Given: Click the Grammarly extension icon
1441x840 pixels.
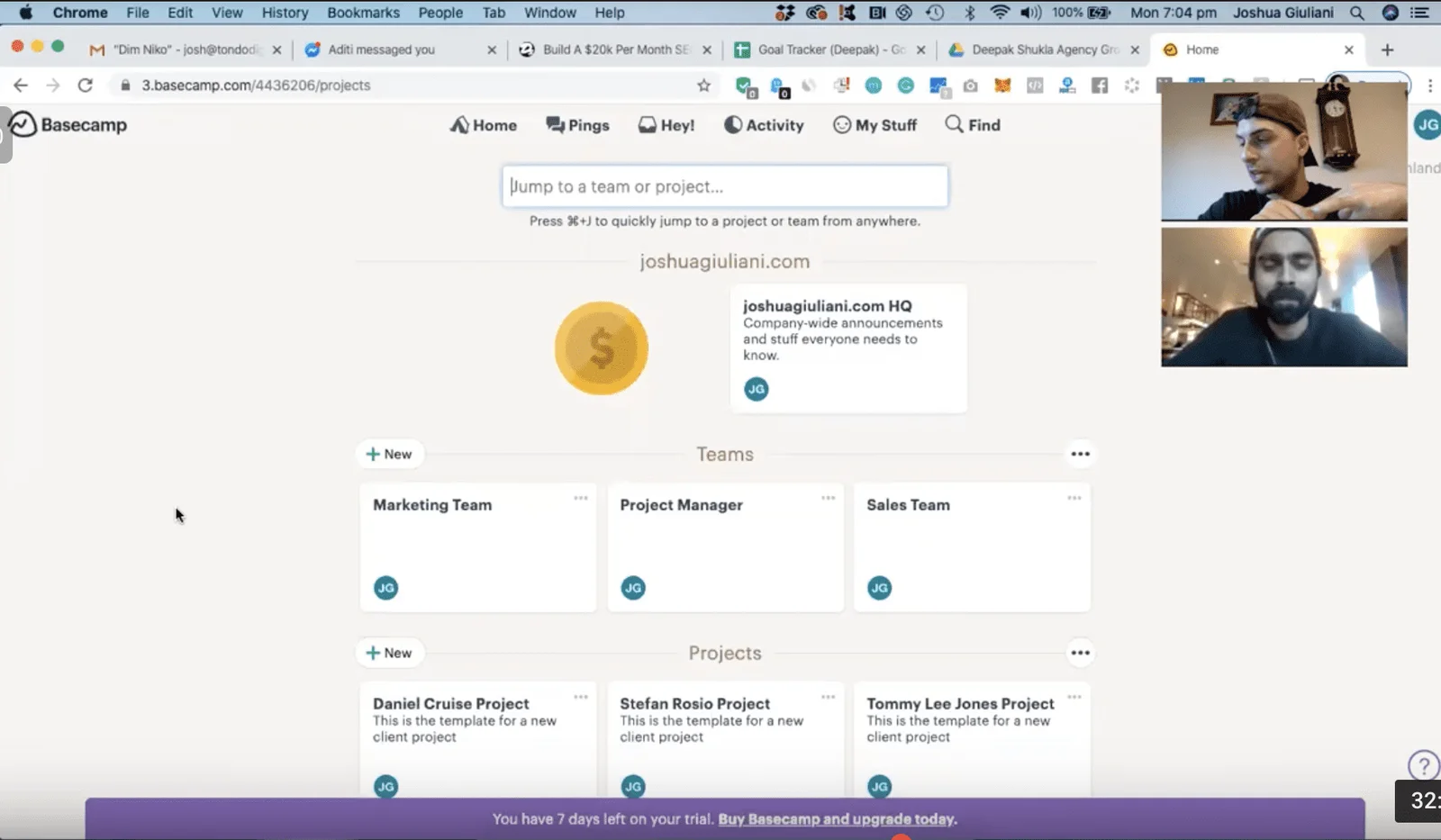Looking at the screenshot, I should pos(905,86).
